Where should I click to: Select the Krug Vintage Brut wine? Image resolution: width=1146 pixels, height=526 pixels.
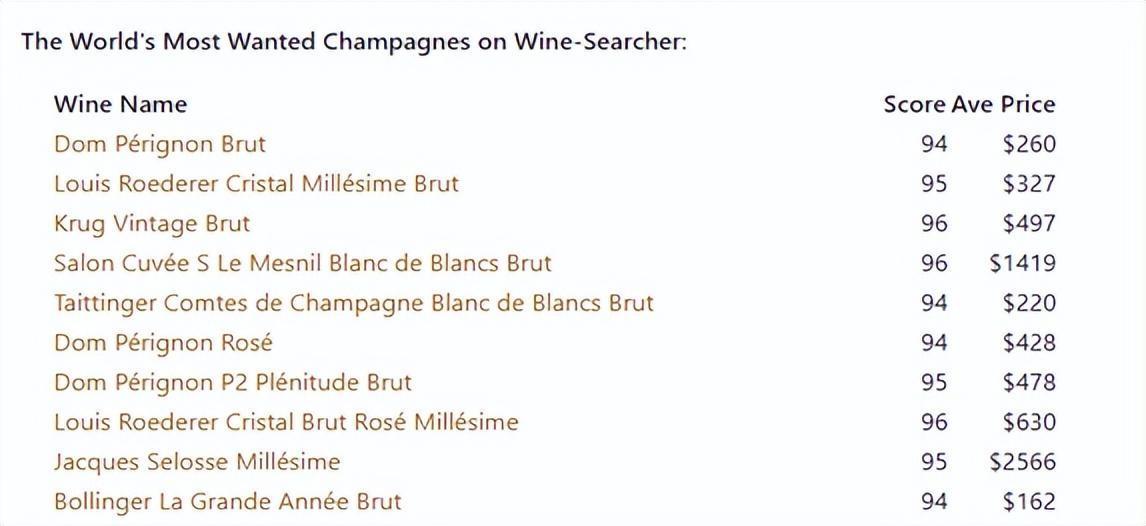(x=152, y=224)
